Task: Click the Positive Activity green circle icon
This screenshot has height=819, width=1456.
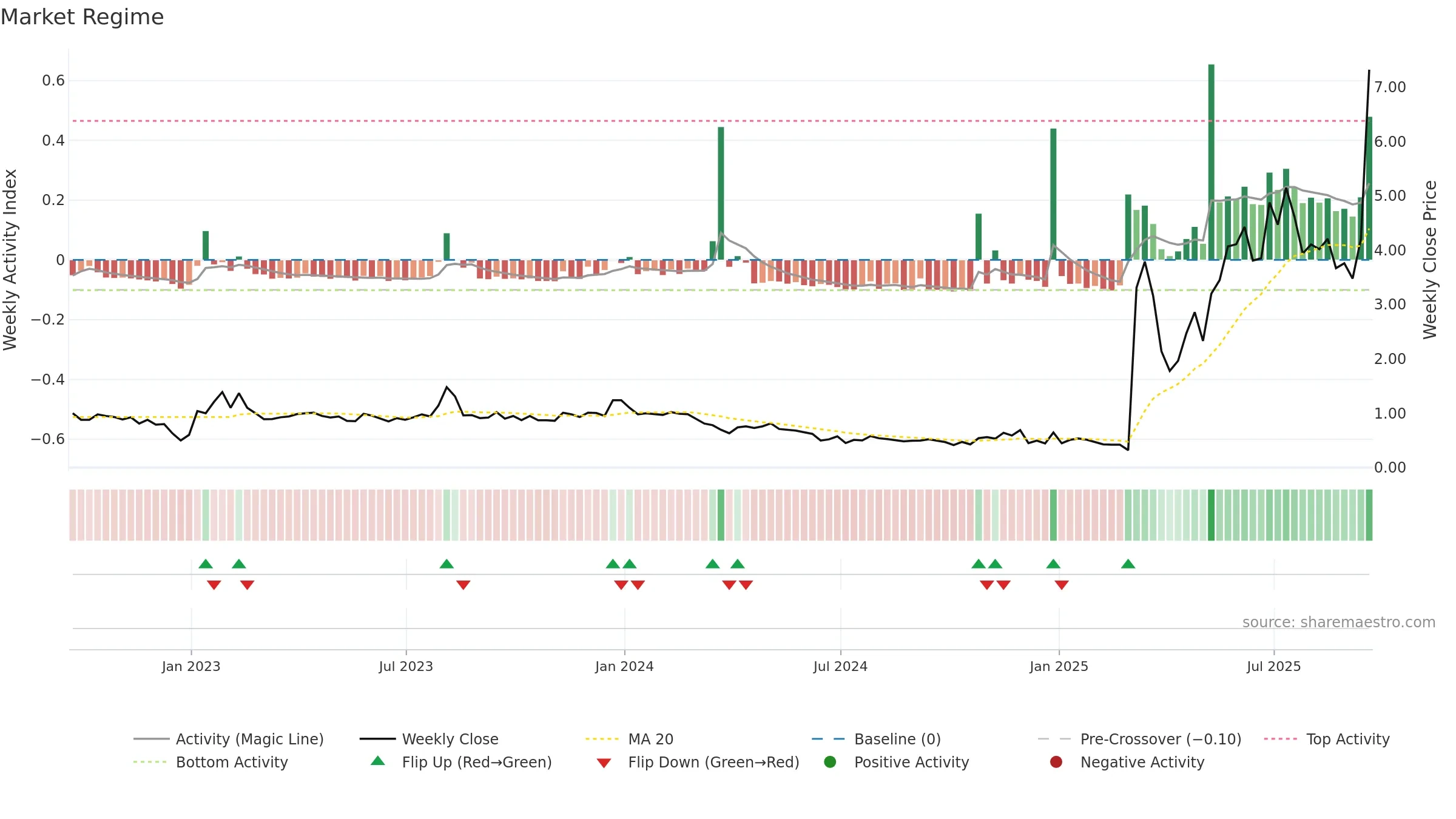Action: (831, 762)
